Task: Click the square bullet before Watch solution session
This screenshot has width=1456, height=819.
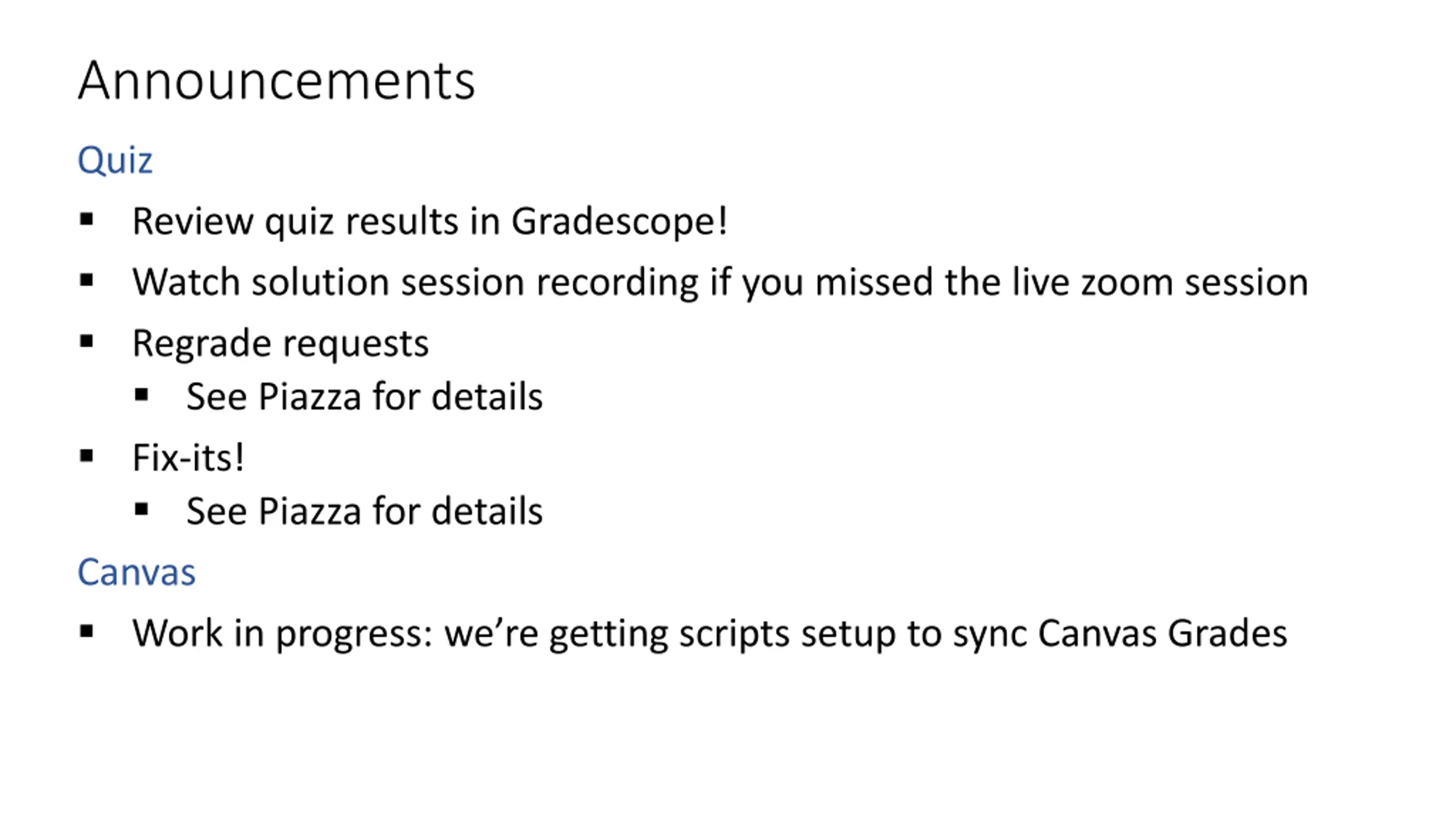Action: click(86, 280)
